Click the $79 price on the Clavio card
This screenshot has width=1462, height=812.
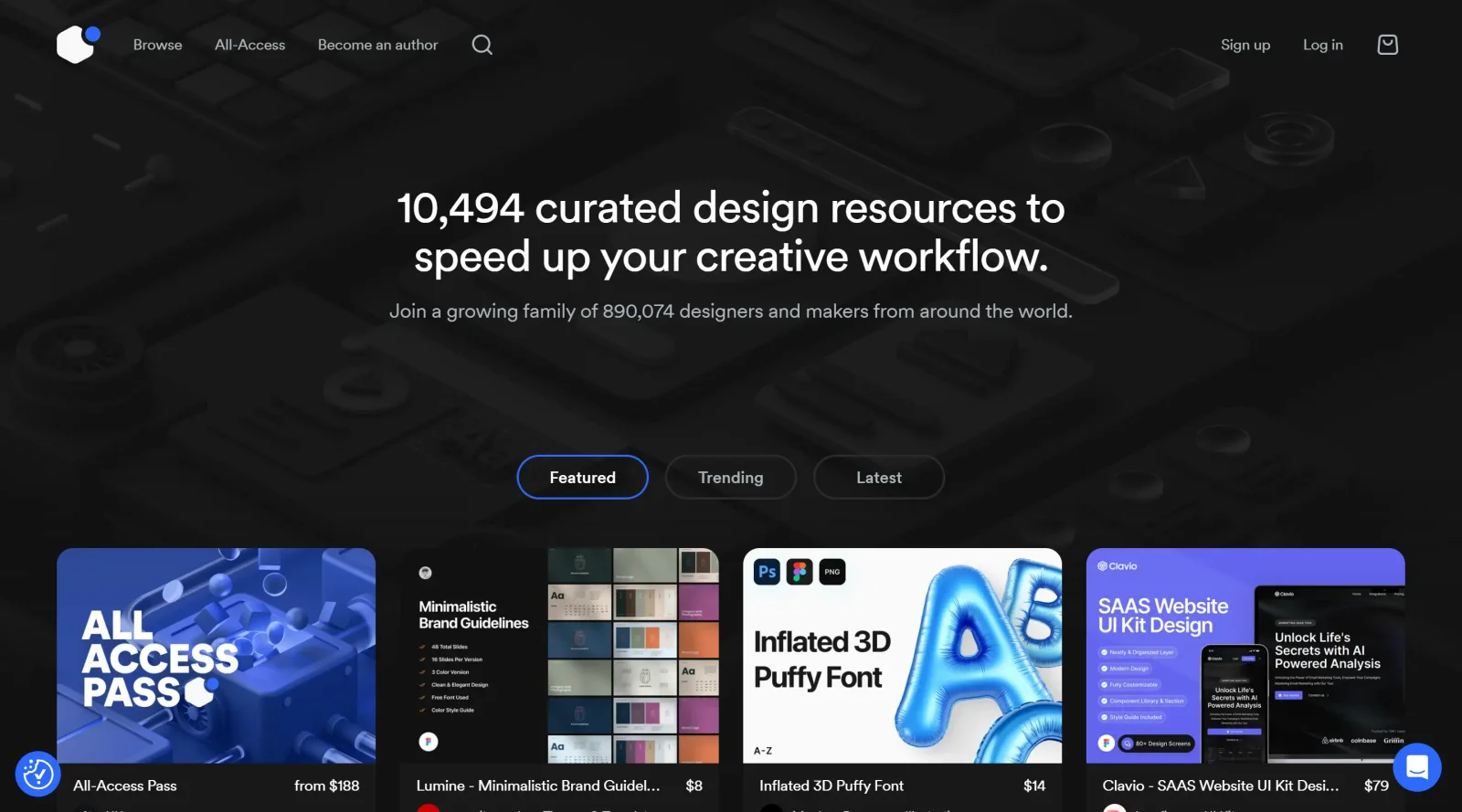[1376, 786]
